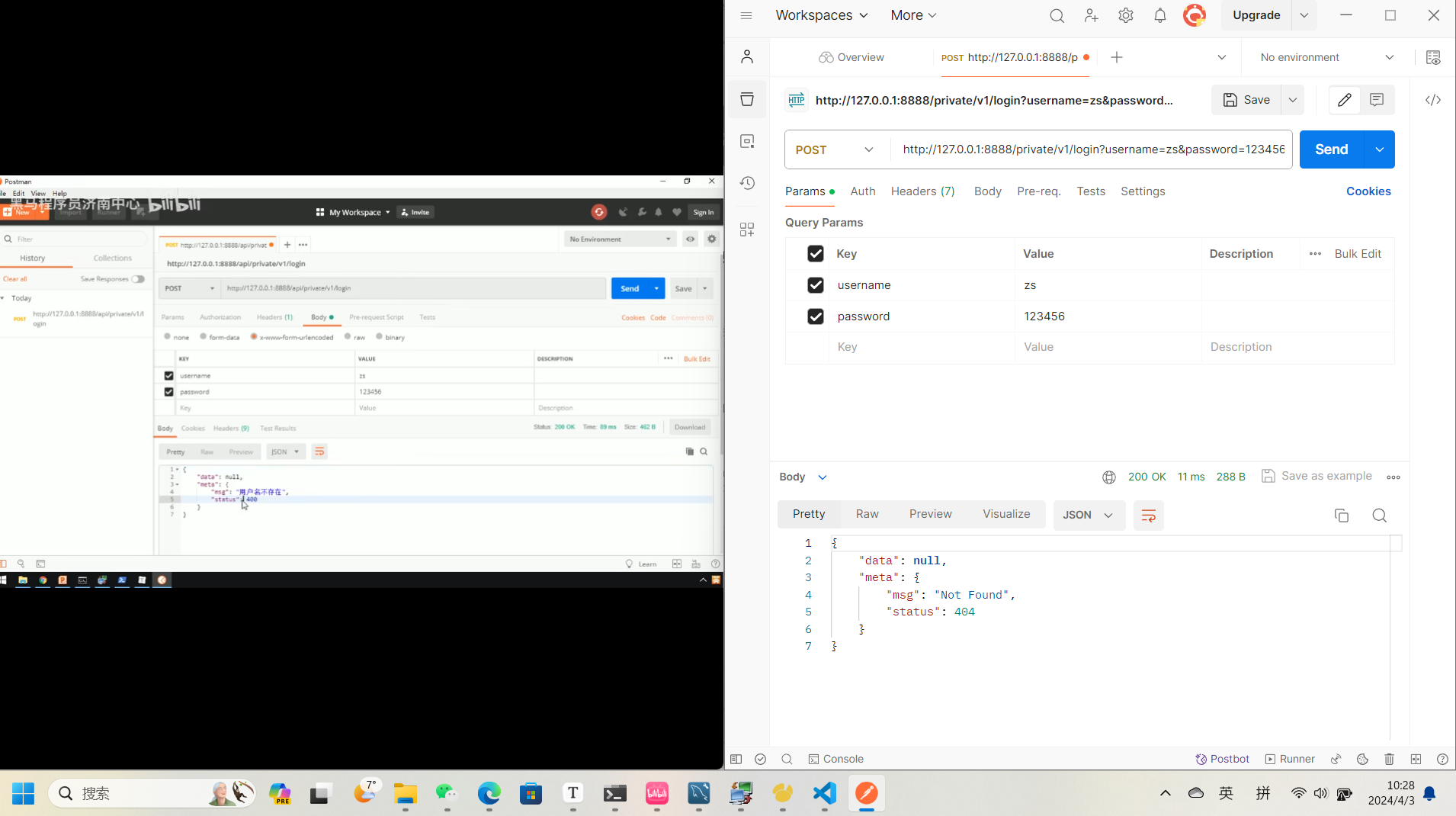Image resolution: width=1456 pixels, height=816 pixels.
Task: Click the network globe icon
Action: point(1109,477)
